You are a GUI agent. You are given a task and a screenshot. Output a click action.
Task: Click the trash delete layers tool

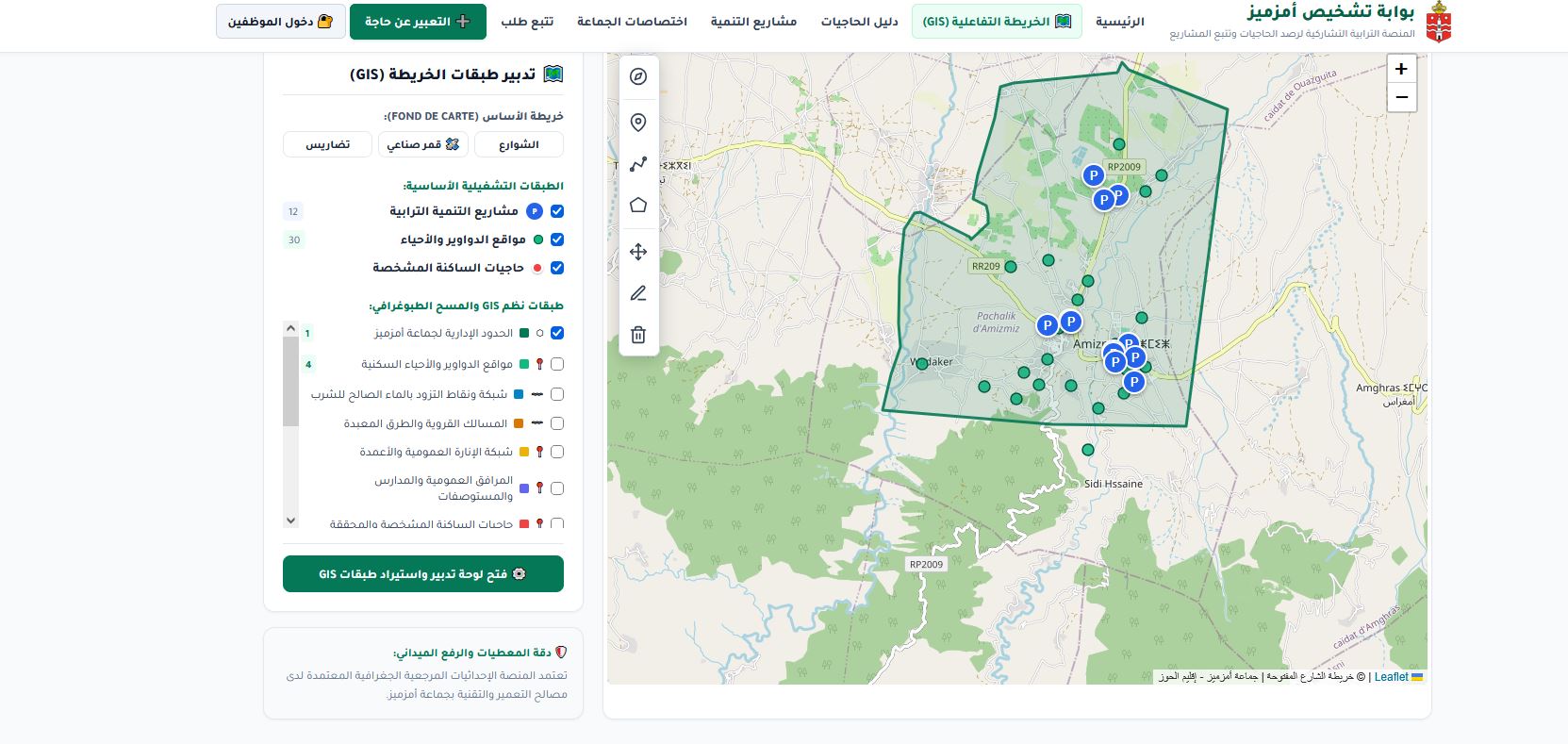point(638,335)
